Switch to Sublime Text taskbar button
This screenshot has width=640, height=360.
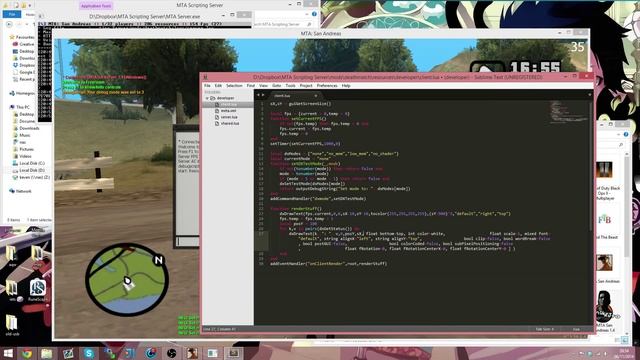(x=233, y=353)
